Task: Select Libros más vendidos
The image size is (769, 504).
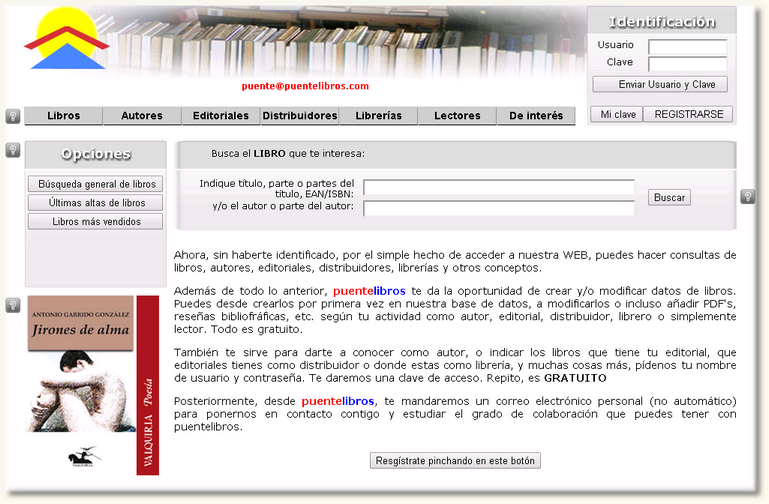Action: (x=96, y=222)
